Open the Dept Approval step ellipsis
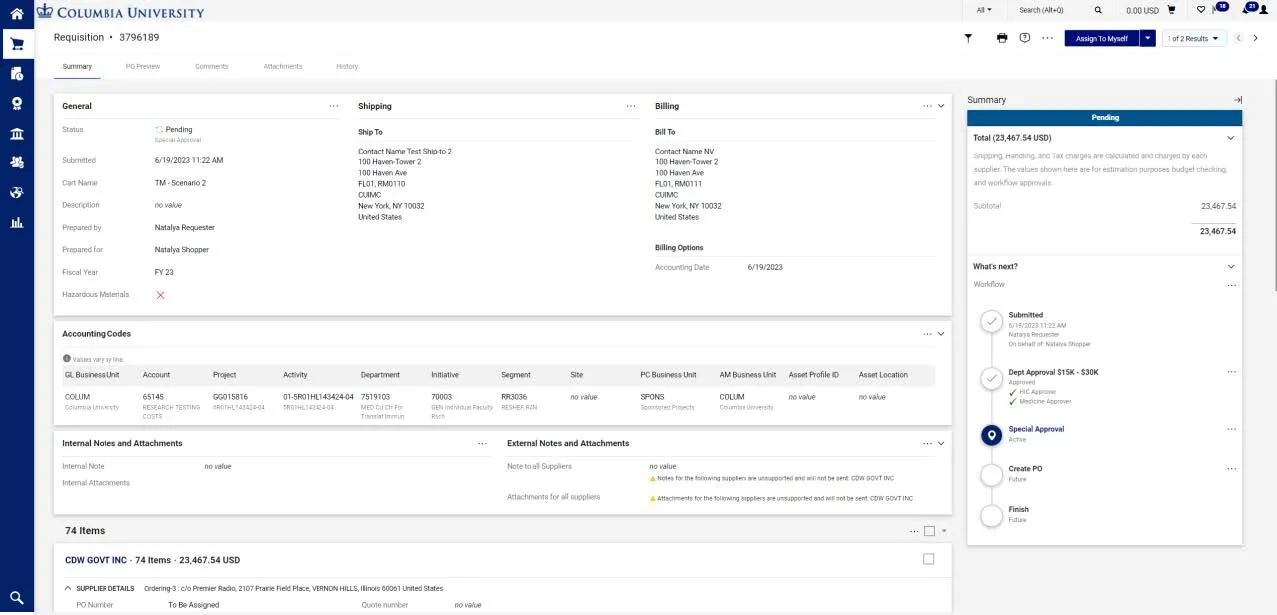Screen dimensions: 1277x615 pos(1232,372)
